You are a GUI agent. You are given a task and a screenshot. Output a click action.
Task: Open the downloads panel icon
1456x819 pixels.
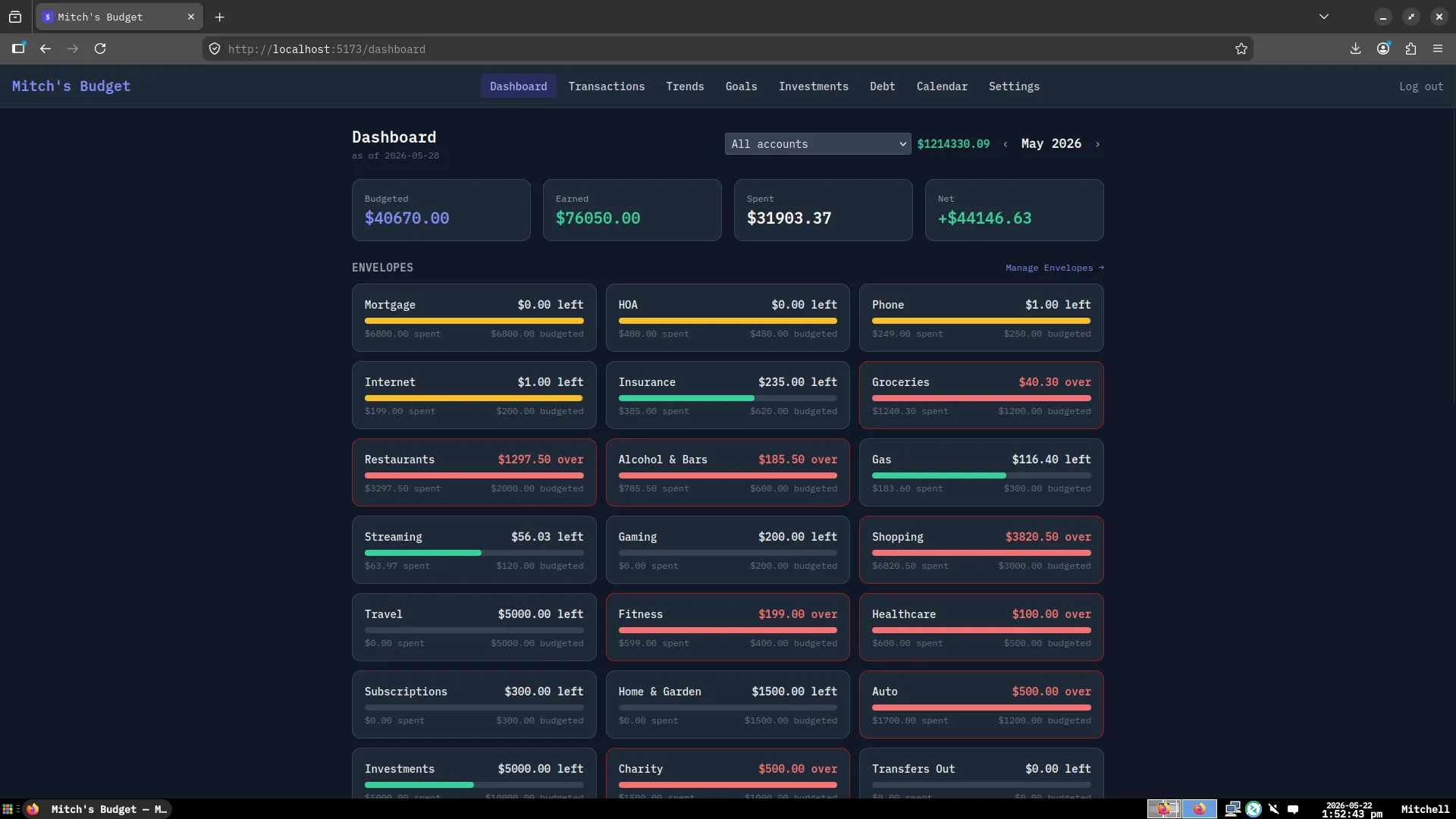[1355, 49]
